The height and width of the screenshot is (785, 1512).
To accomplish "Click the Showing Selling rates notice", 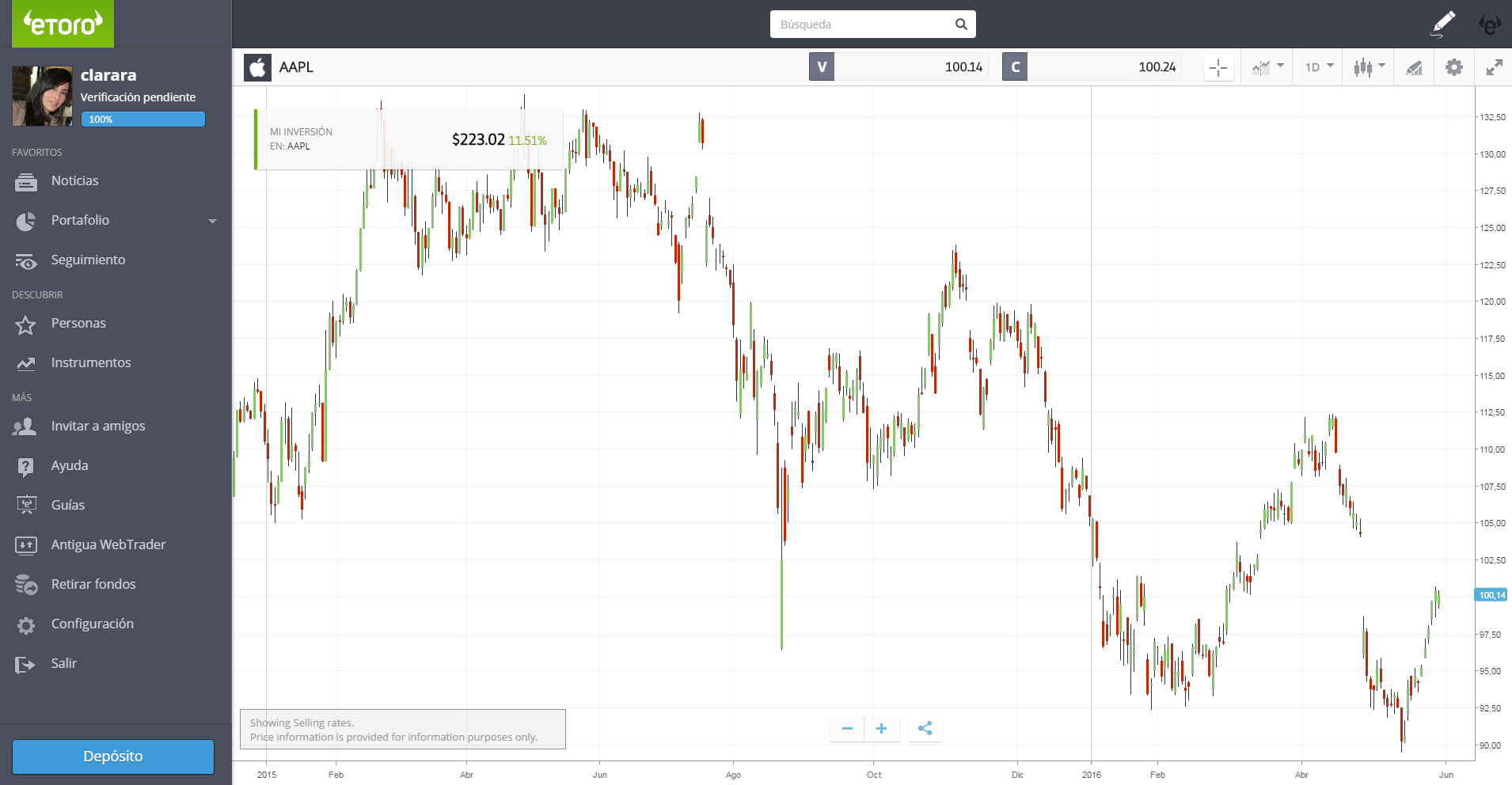I will coord(403,729).
